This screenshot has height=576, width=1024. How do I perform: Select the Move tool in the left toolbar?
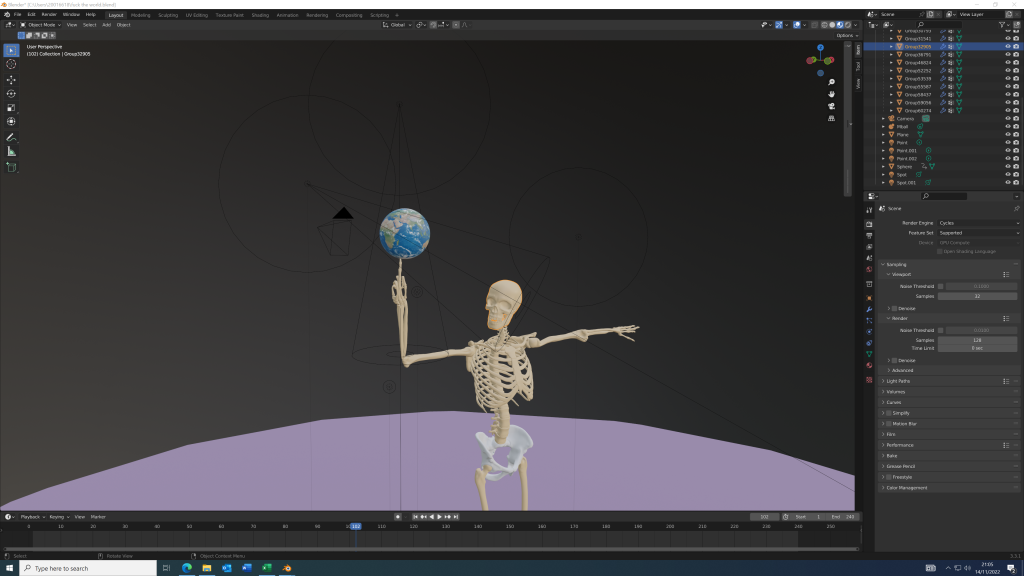11,79
